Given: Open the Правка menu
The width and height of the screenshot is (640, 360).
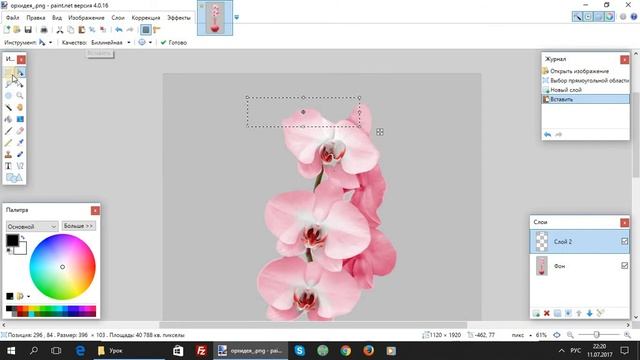Looking at the screenshot, I should tap(36, 18).
